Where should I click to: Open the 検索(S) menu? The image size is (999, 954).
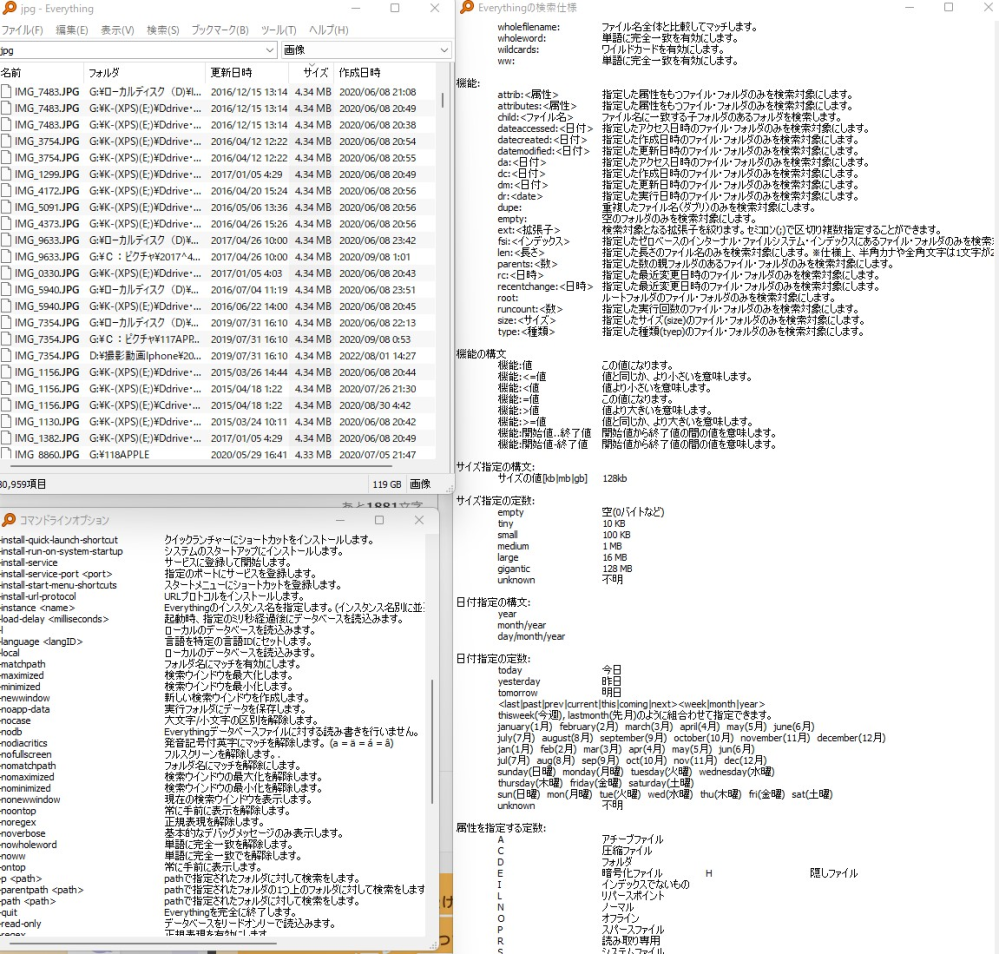[x=163, y=30]
